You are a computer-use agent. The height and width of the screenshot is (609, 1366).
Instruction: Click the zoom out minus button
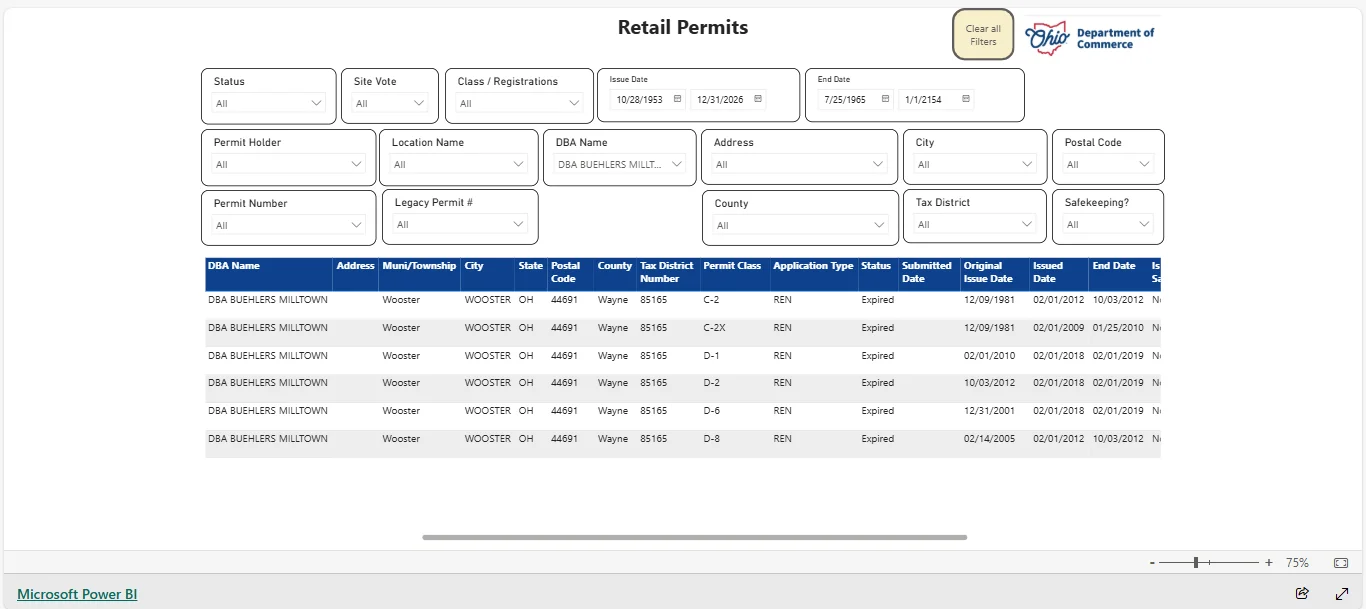pos(1152,563)
